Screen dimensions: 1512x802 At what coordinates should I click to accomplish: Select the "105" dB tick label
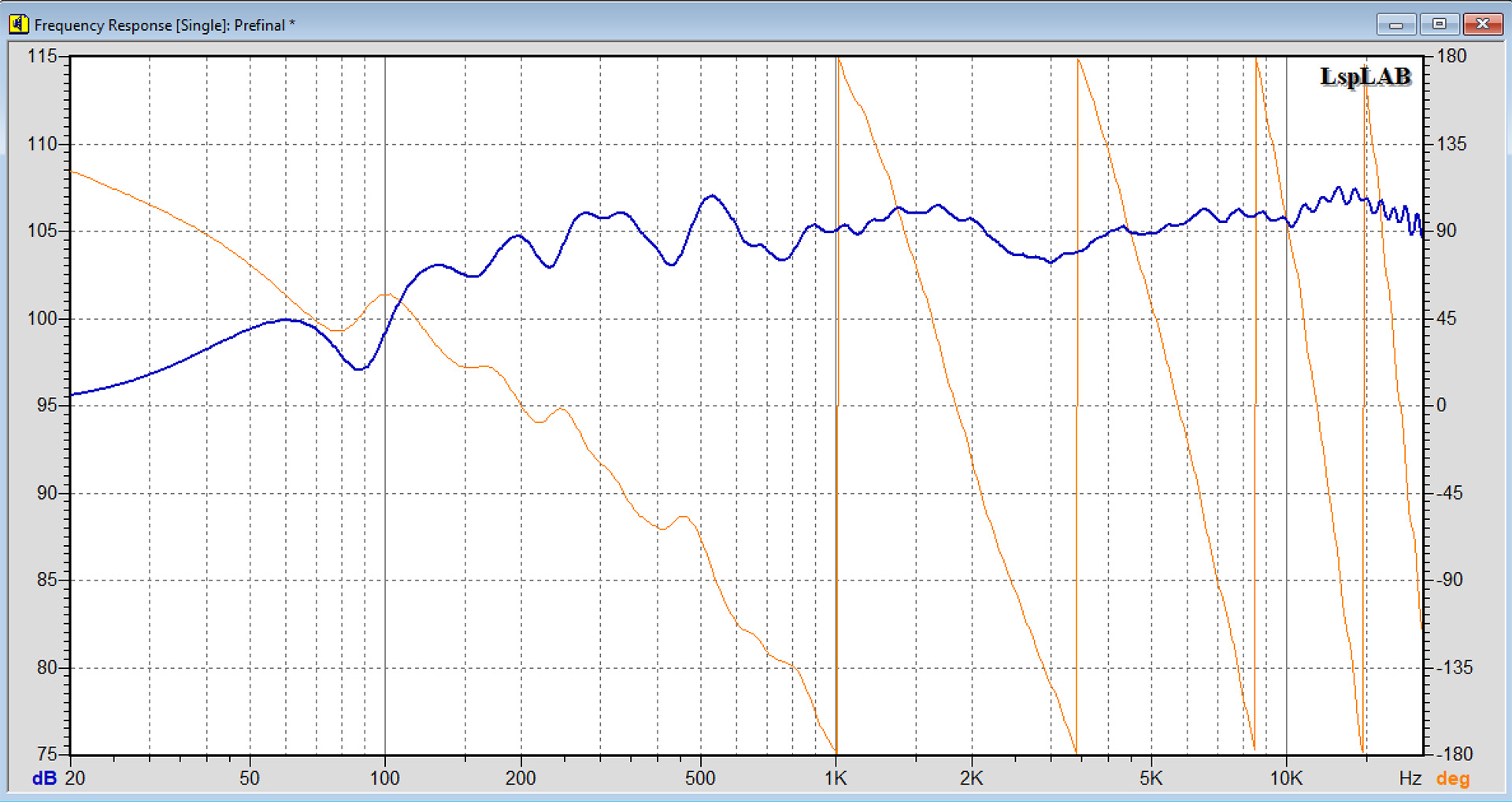click(42, 231)
